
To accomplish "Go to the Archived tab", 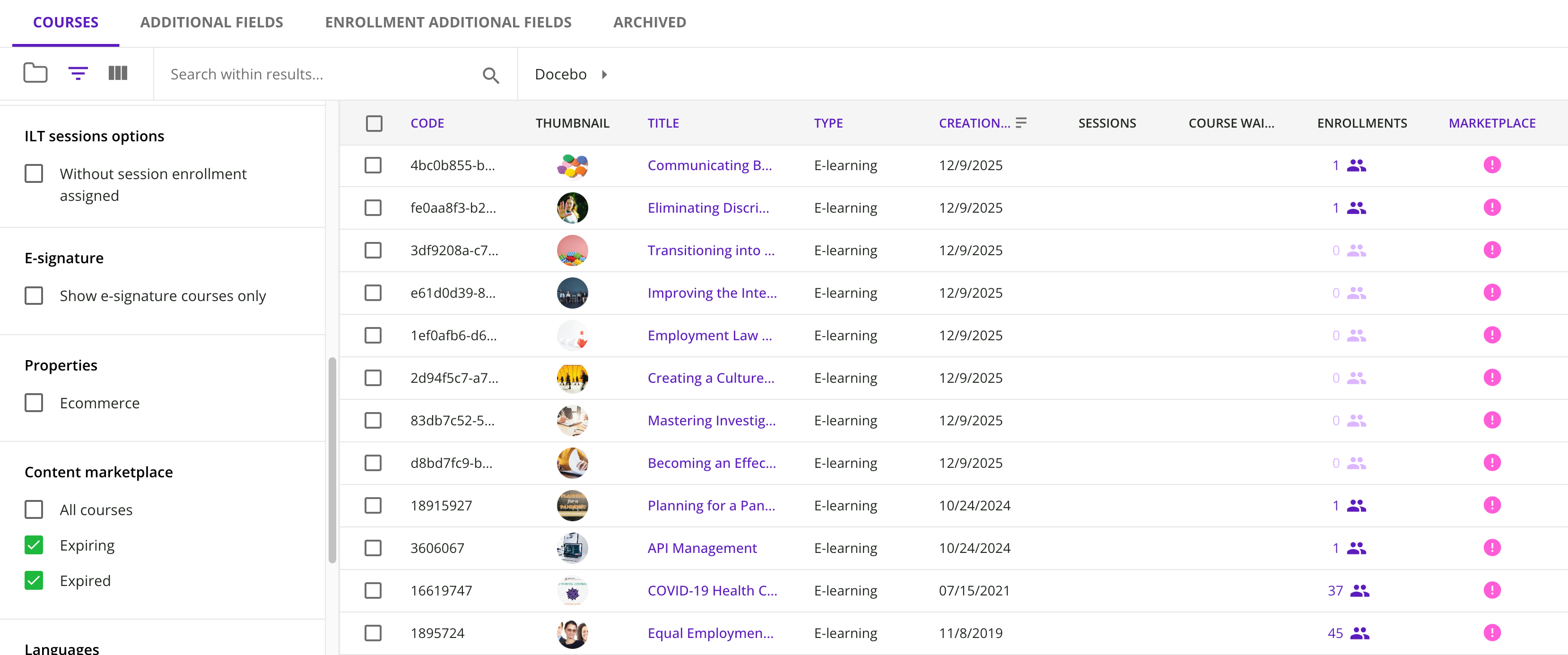I will coord(650,23).
